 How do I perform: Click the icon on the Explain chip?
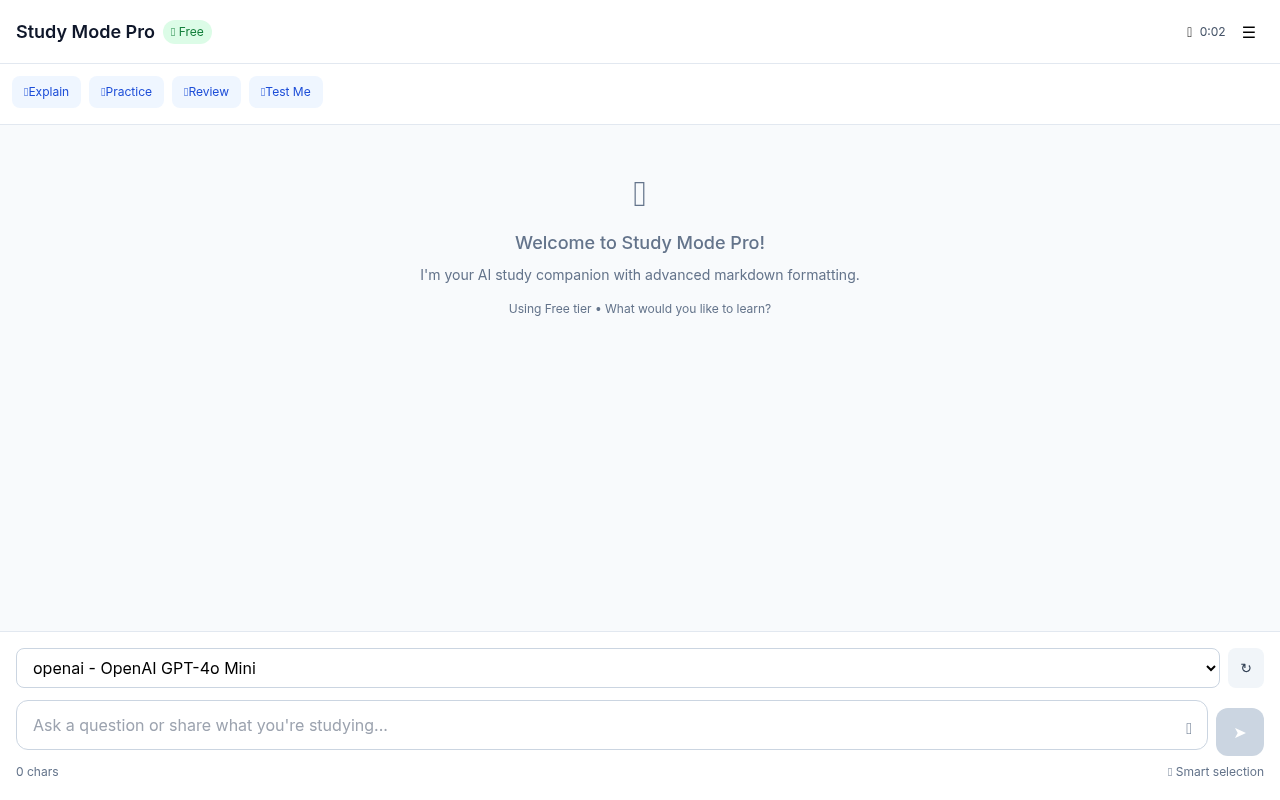[x=25, y=91]
